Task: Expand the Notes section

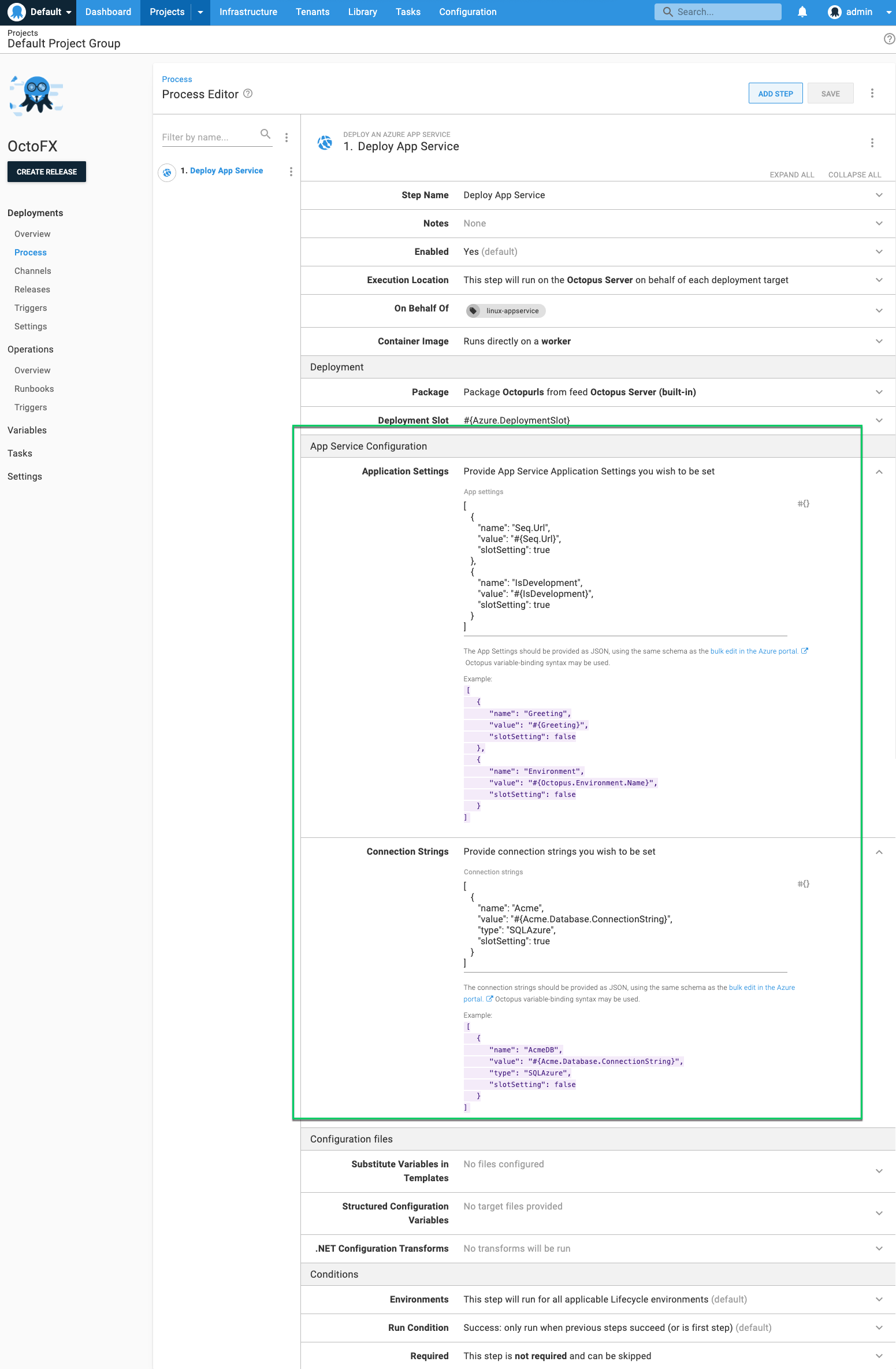Action: (x=879, y=224)
